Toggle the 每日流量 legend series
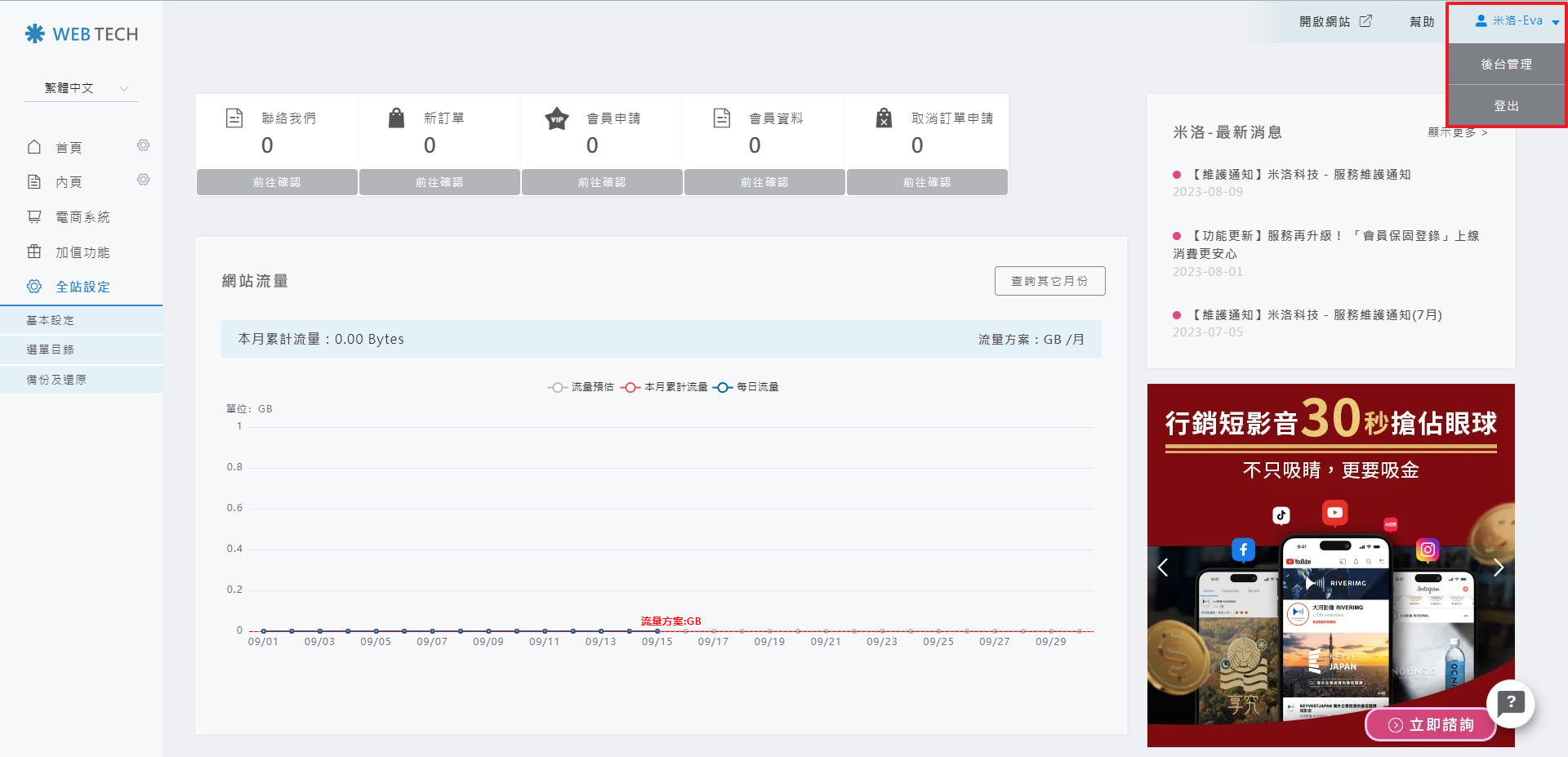1568x757 pixels. coord(746,387)
